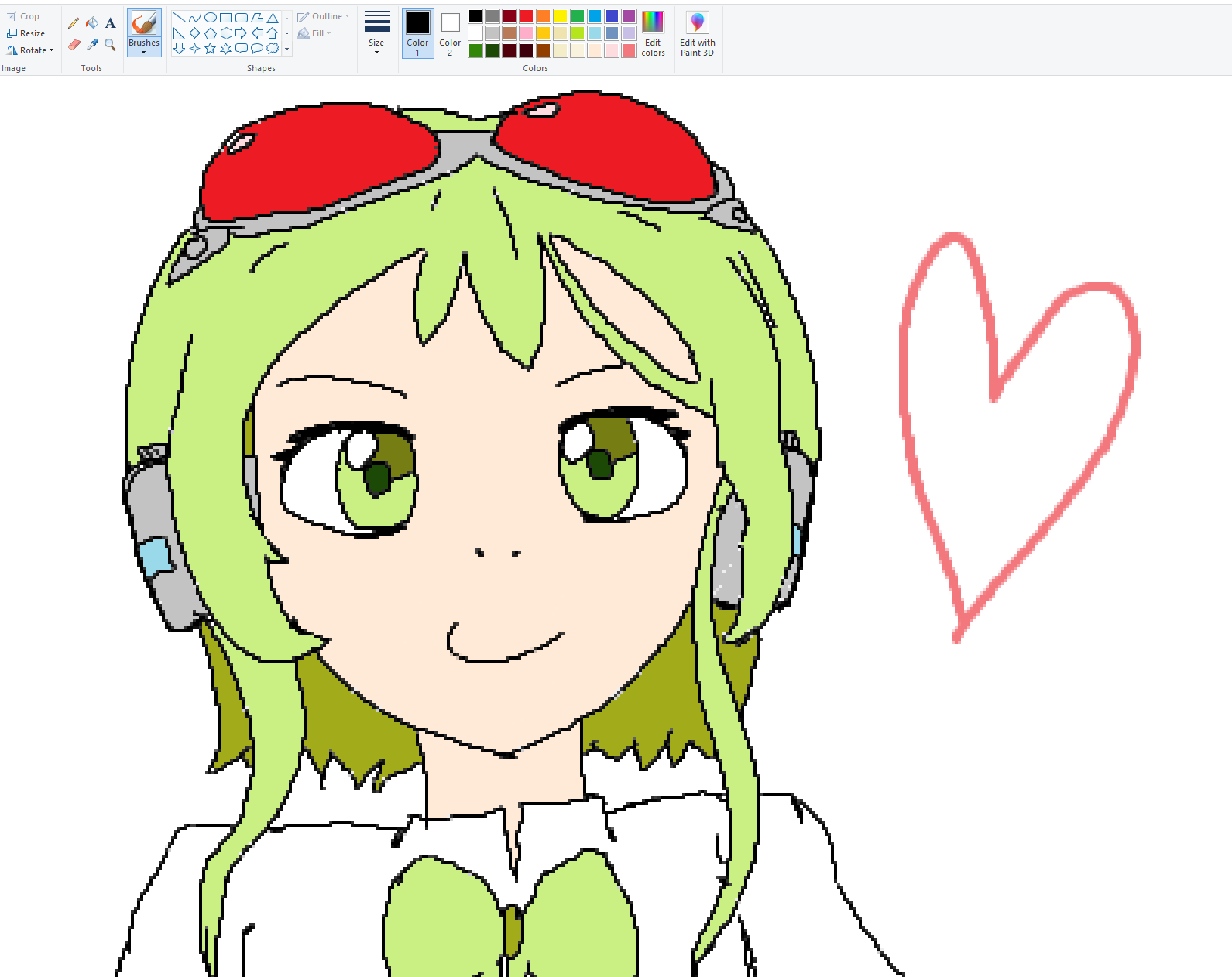This screenshot has width=1232, height=977.
Task: Pick the indigo blue palette swatch
Action: (612, 16)
